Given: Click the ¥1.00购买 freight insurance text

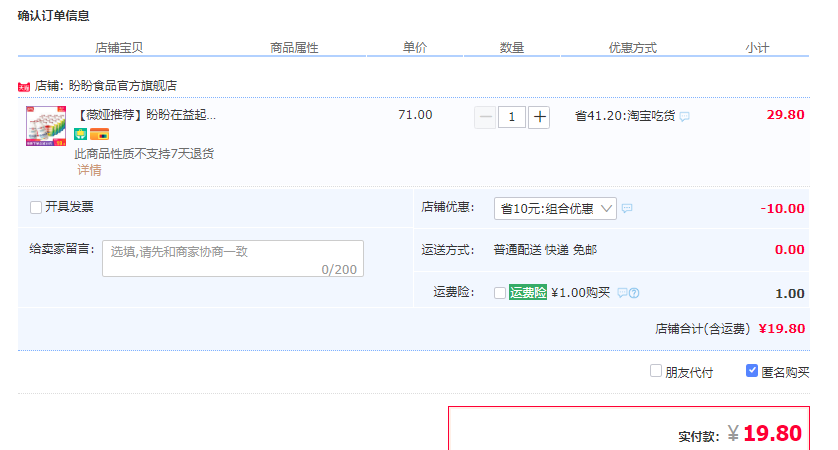Looking at the screenshot, I should pos(580,292).
